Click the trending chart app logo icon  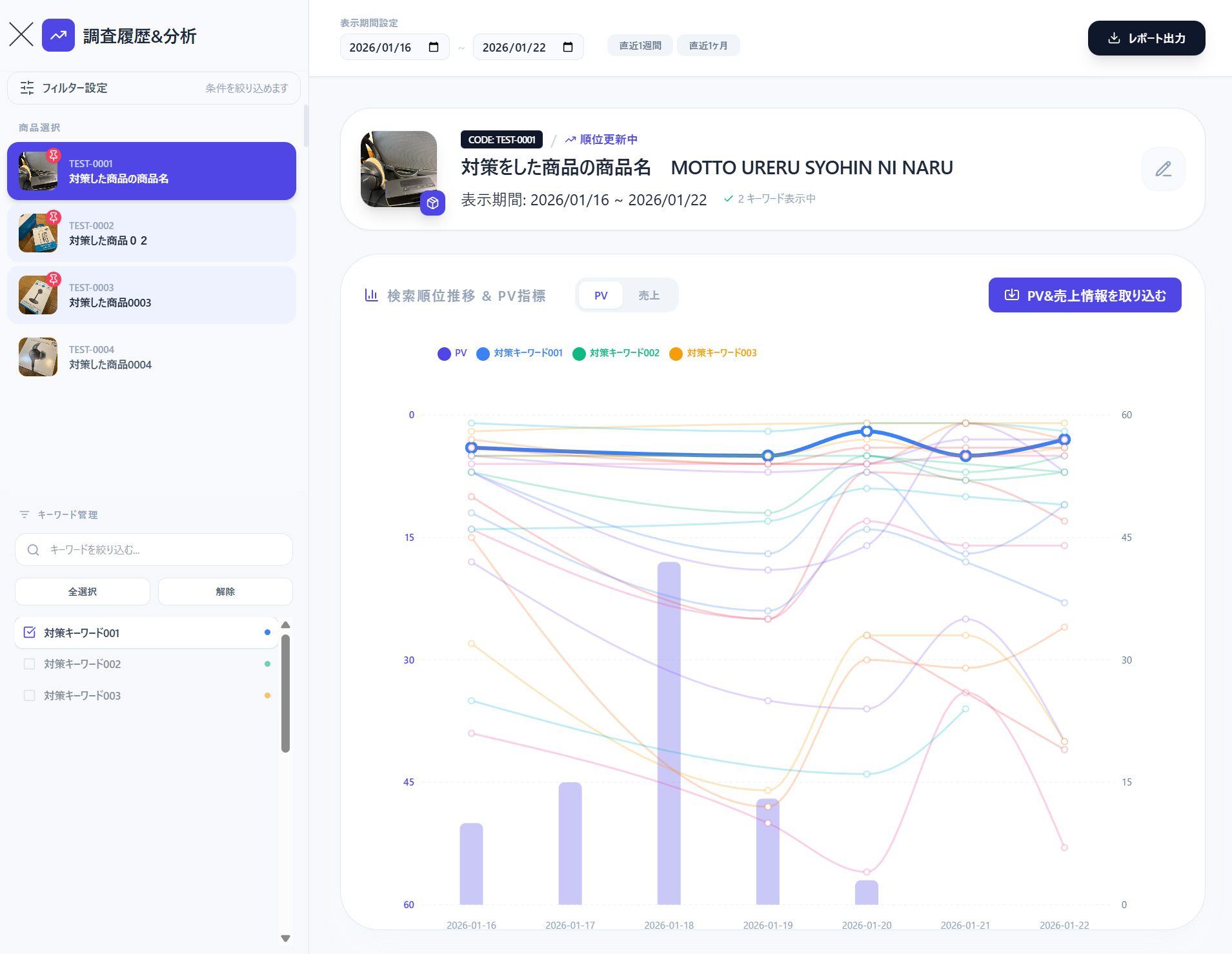coord(58,35)
